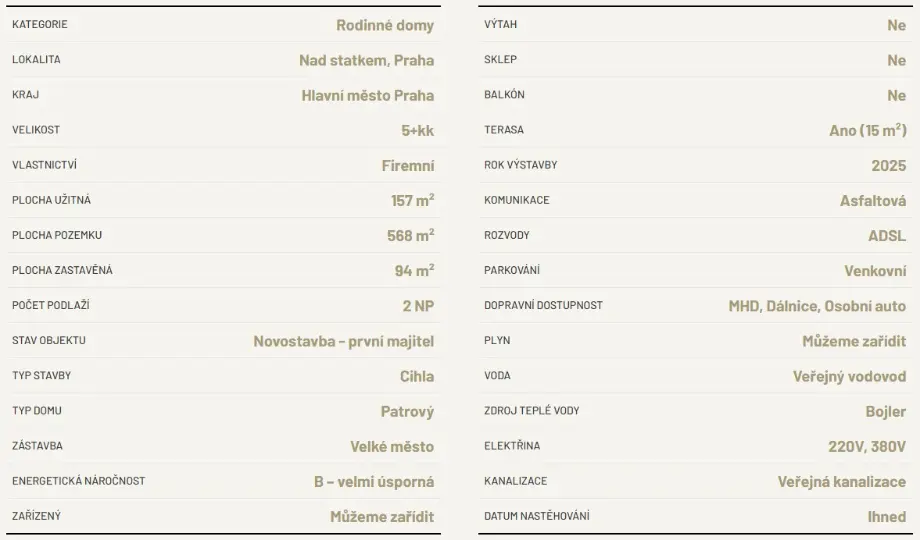
Task: Select the 'Cihla' building type value
Action: [417, 376]
